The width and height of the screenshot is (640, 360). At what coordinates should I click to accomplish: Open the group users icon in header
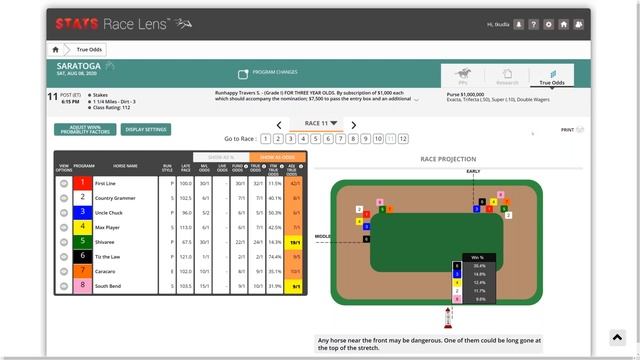pos(579,24)
